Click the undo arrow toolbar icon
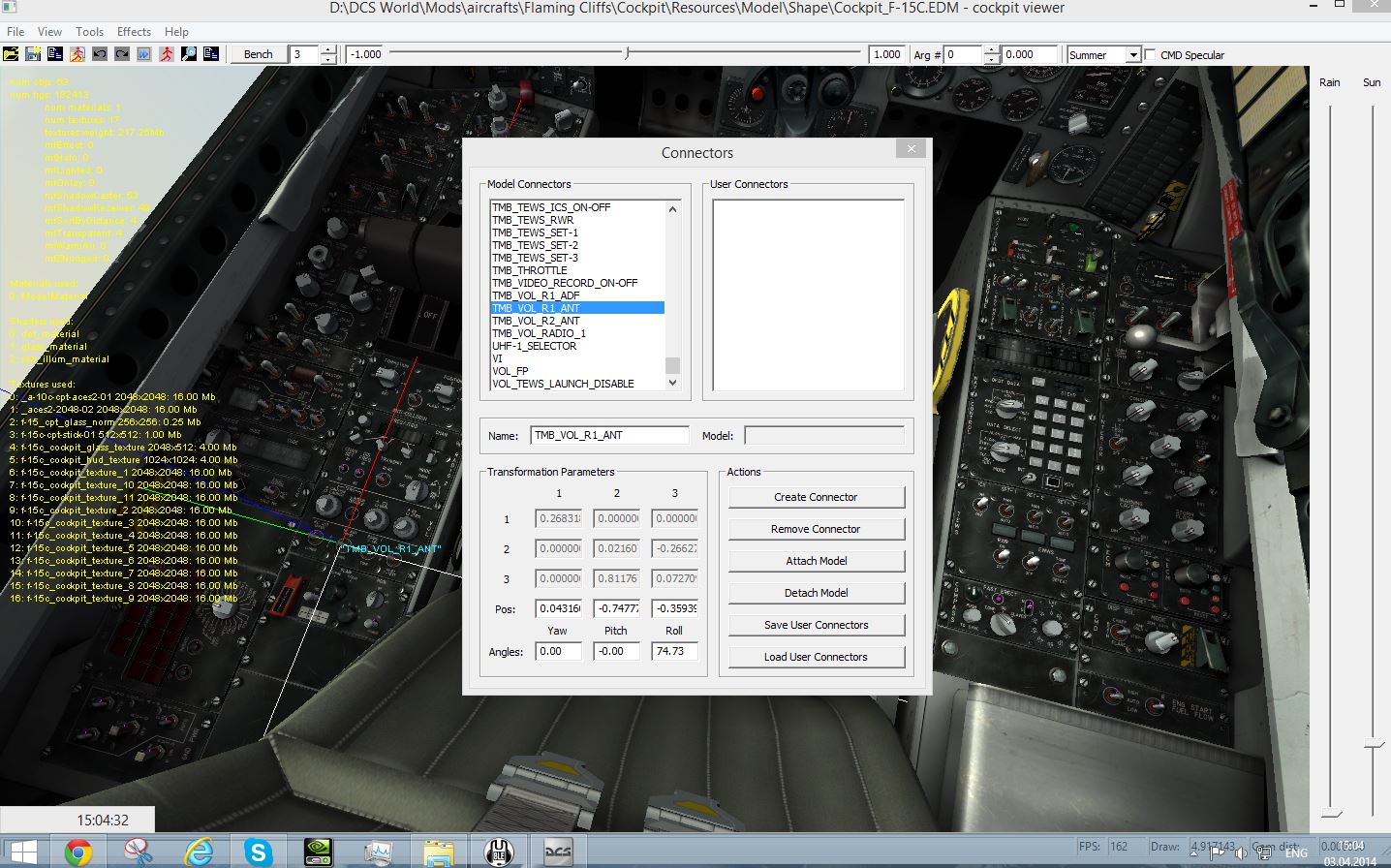Screen dimensions: 1391x868 click(x=100, y=54)
